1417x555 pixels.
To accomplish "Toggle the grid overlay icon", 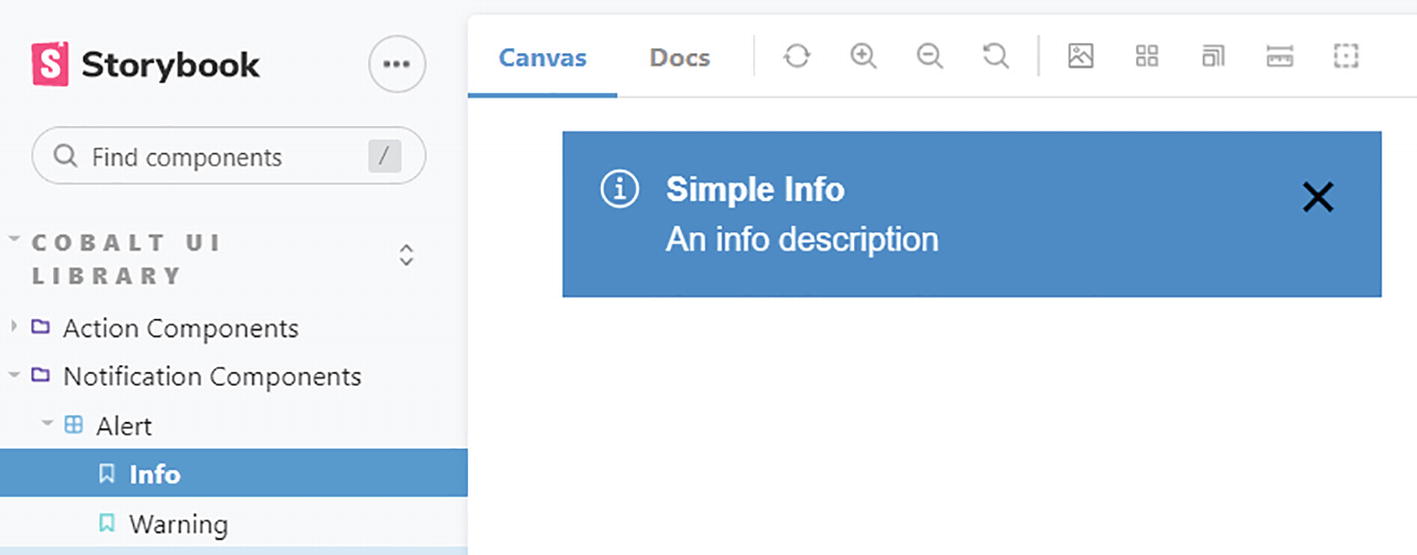I will (x=1147, y=56).
